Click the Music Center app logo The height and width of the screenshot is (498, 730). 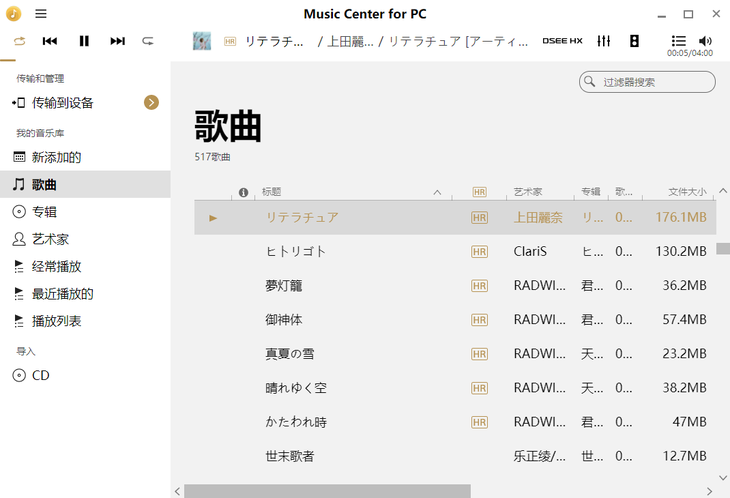point(14,13)
